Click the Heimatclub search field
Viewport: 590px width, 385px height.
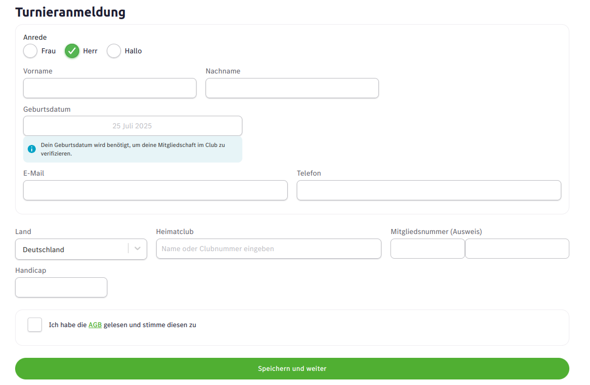pyautogui.click(x=269, y=249)
